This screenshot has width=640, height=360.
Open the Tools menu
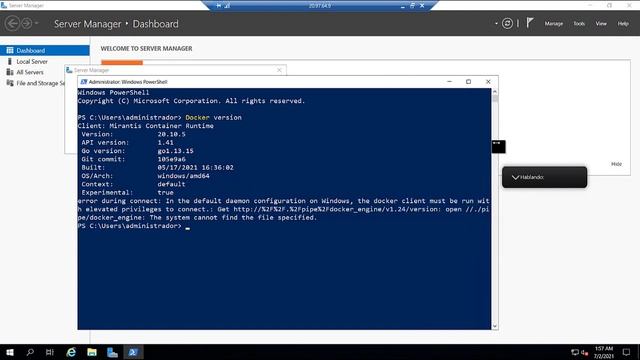579,24
